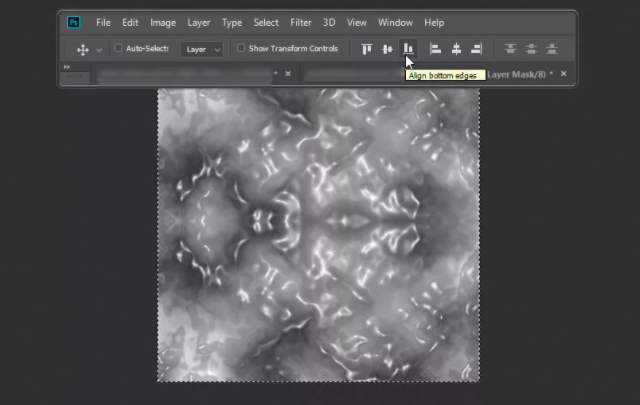Click Align vertical centers icon
Viewport: 640px width, 405px height.
point(387,49)
